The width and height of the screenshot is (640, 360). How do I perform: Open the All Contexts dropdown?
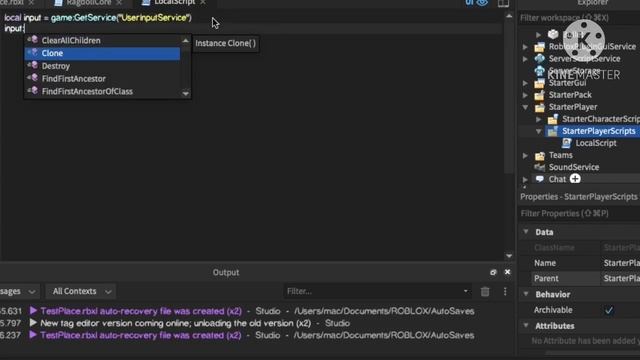pos(81,291)
